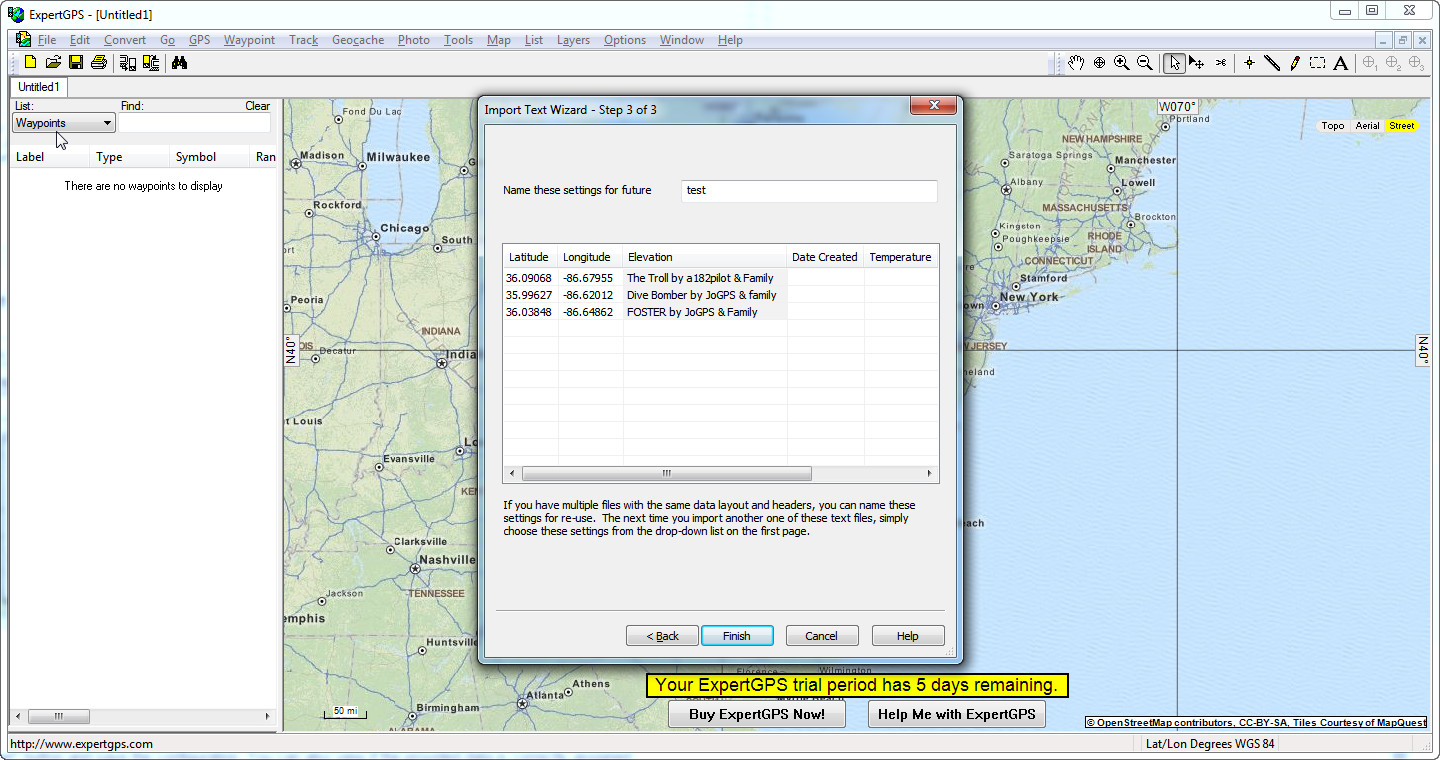Image resolution: width=1440 pixels, height=760 pixels.
Task: Click the Label column header in waypoint list
Action: point(50,157)
